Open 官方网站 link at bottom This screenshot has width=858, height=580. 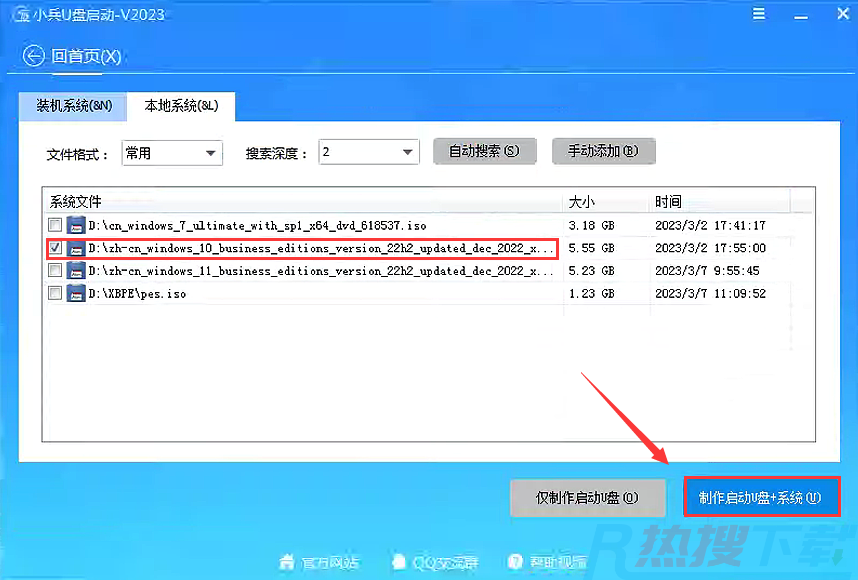point(329,562)
